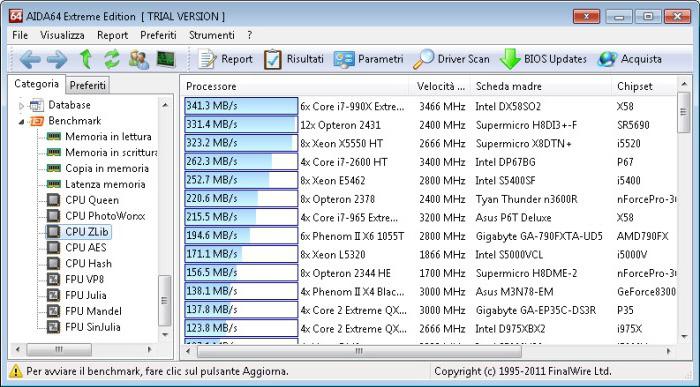Expand the Database tree node
The height and width of the screenshot is (387, 700).
coord(21,106)
